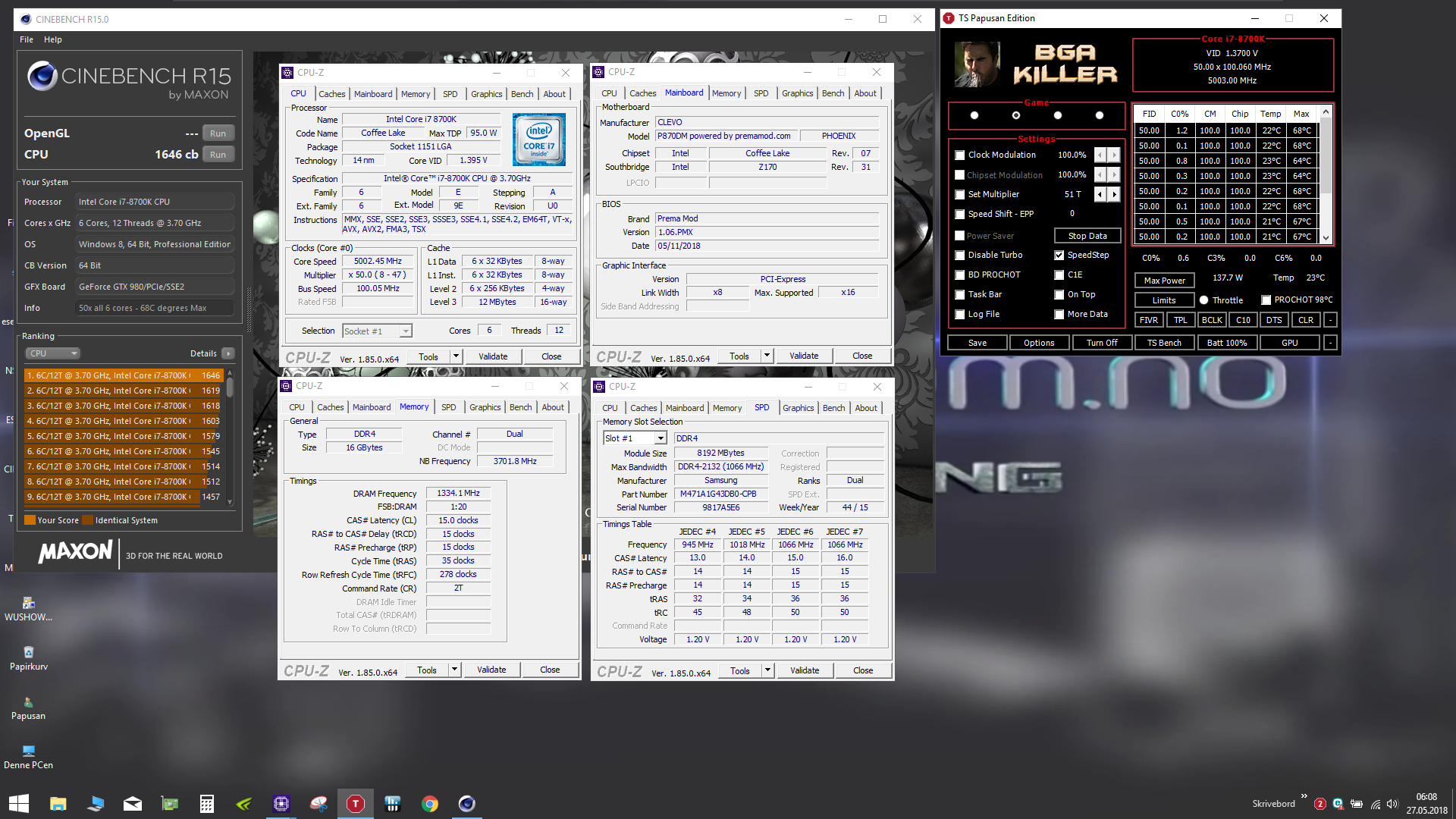Open Windows Start menu

click(x=19, y=803)
